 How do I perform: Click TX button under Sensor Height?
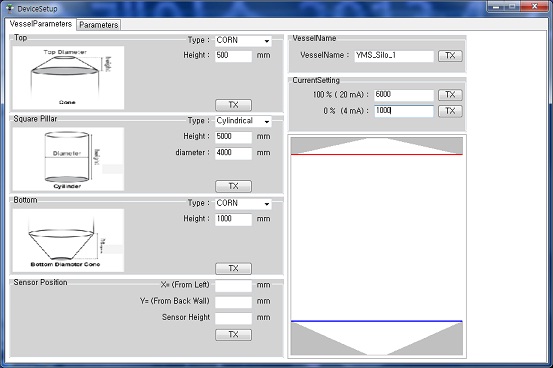[233, 334]
